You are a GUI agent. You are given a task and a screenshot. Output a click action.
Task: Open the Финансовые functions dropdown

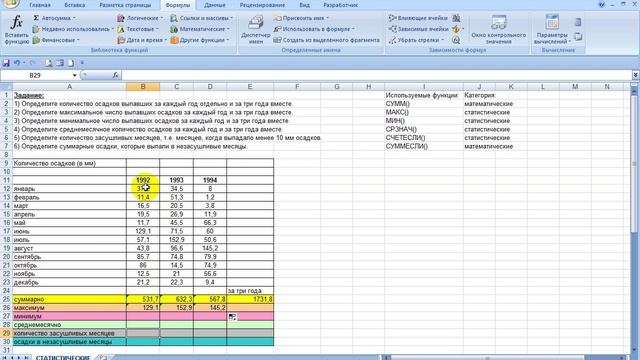(x=56, y=40)
